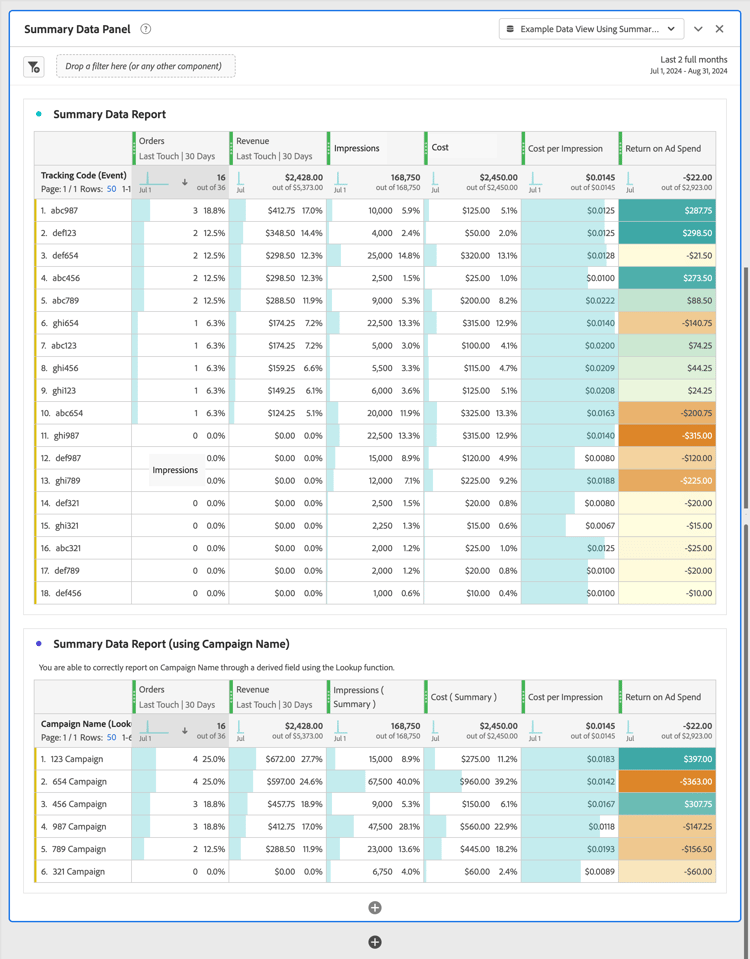
Task: Click the plus button below the campaign table
Action: pos(375,907)
